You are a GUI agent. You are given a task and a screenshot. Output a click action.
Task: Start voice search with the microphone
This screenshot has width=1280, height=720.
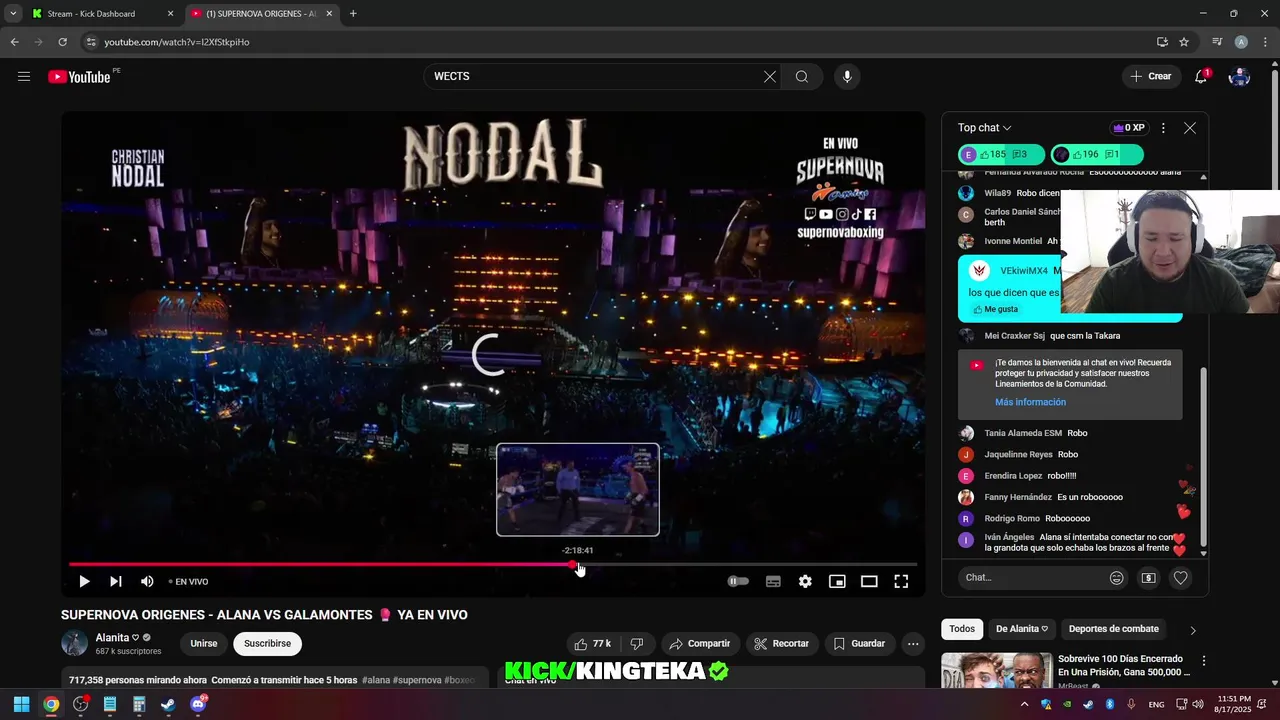(x=847, y=76)
